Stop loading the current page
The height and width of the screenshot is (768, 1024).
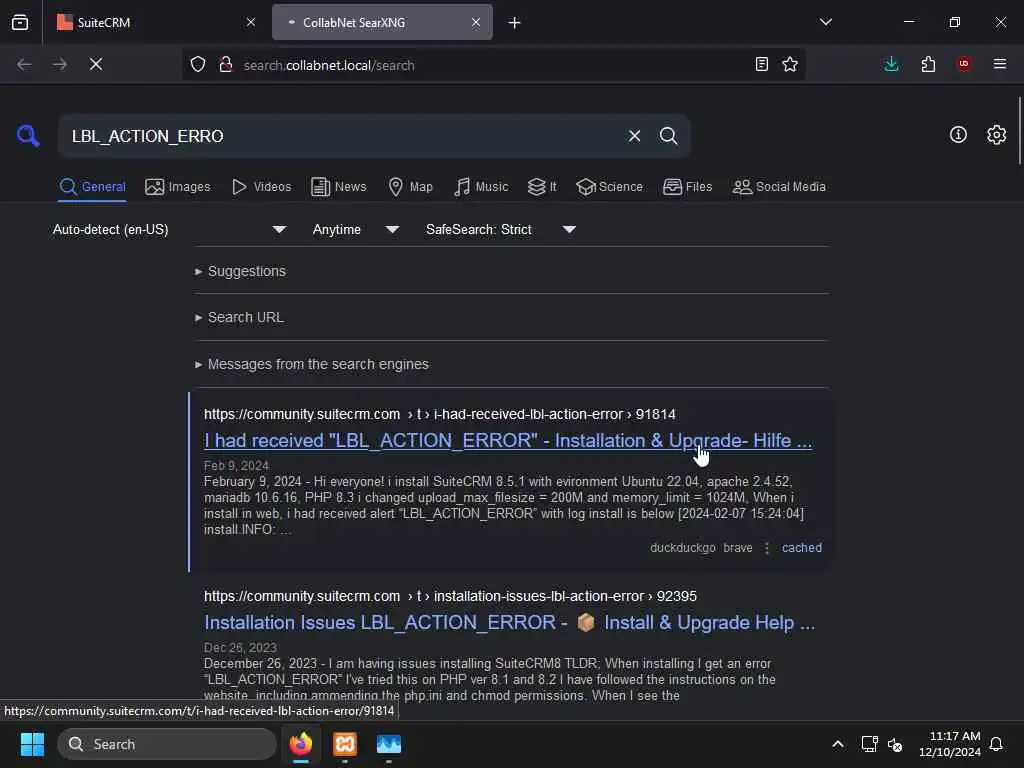point(96,64)
